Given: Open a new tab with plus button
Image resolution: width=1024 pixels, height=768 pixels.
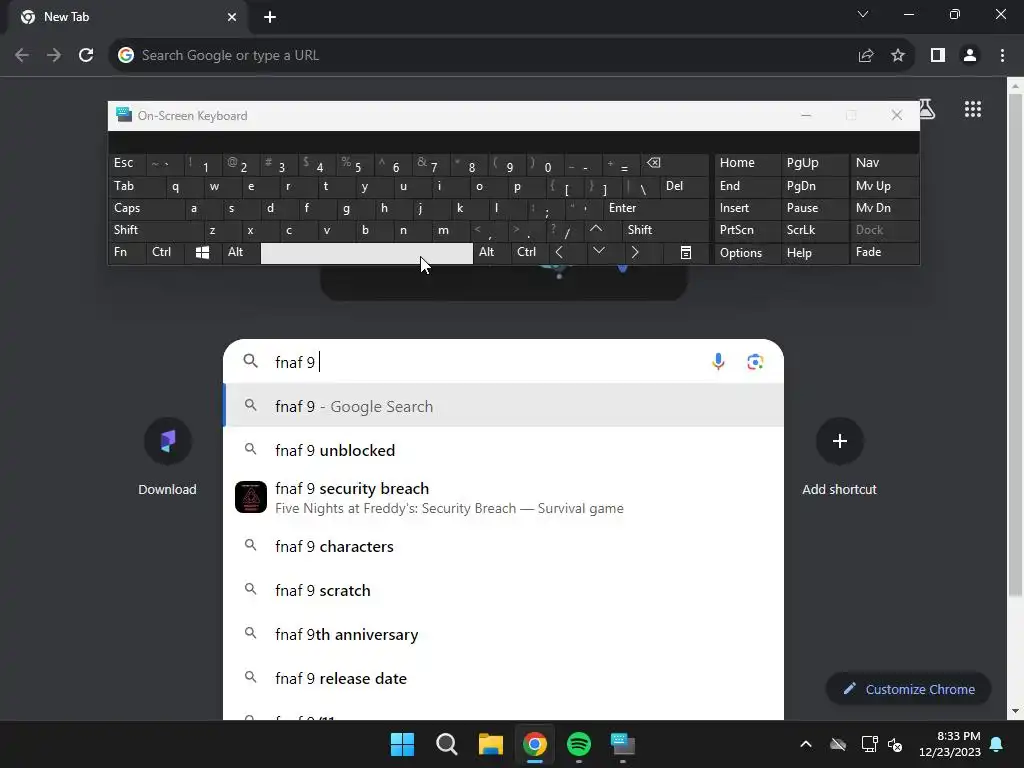Looking at the screenshot, I should 270,17.
